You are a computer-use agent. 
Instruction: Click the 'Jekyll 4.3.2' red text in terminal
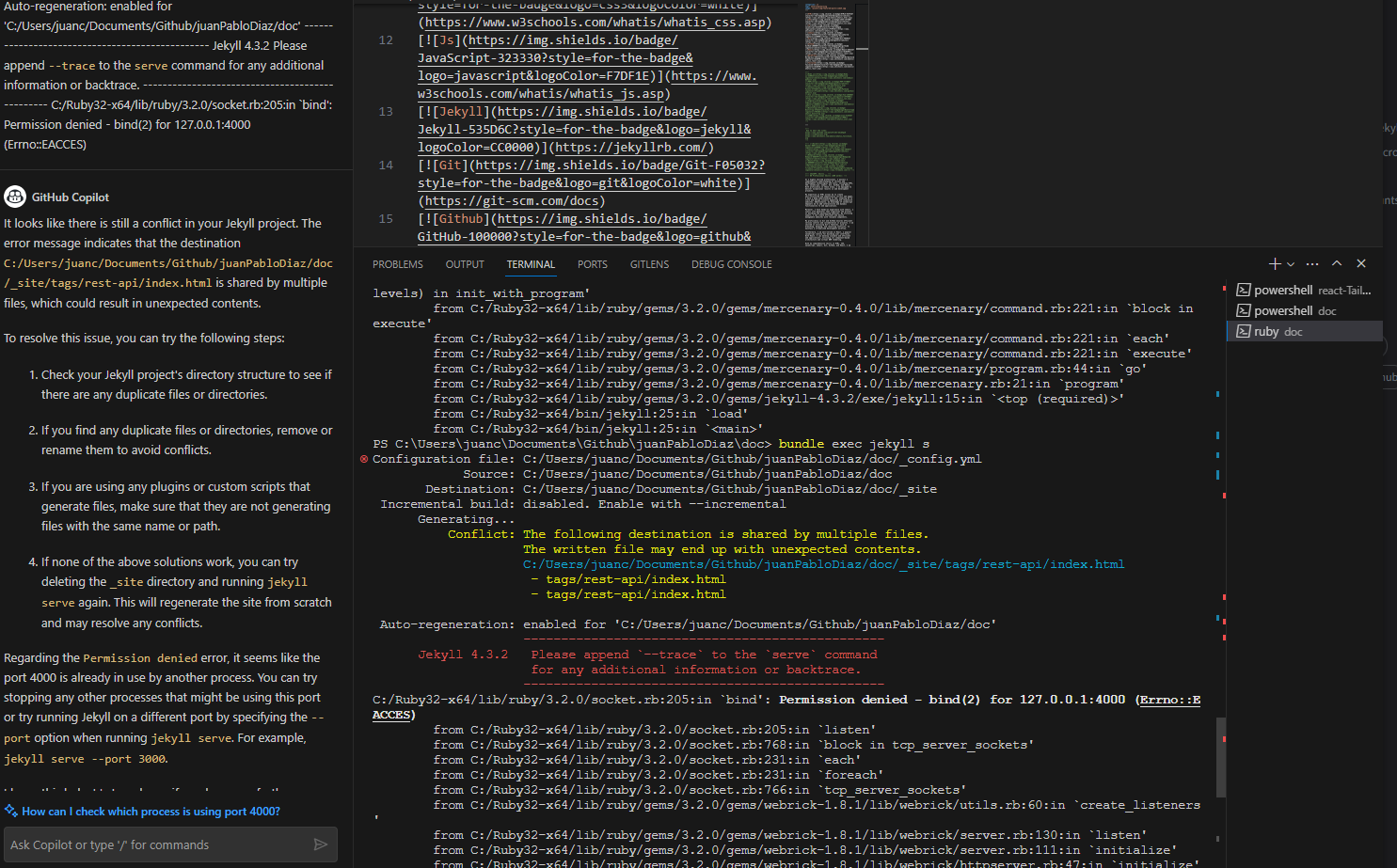point(463,655)
